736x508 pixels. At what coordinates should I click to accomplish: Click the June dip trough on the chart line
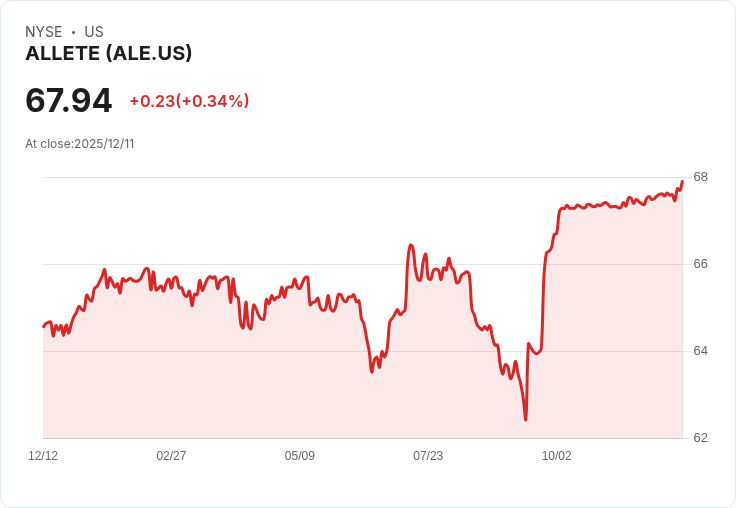coord(372,371)
